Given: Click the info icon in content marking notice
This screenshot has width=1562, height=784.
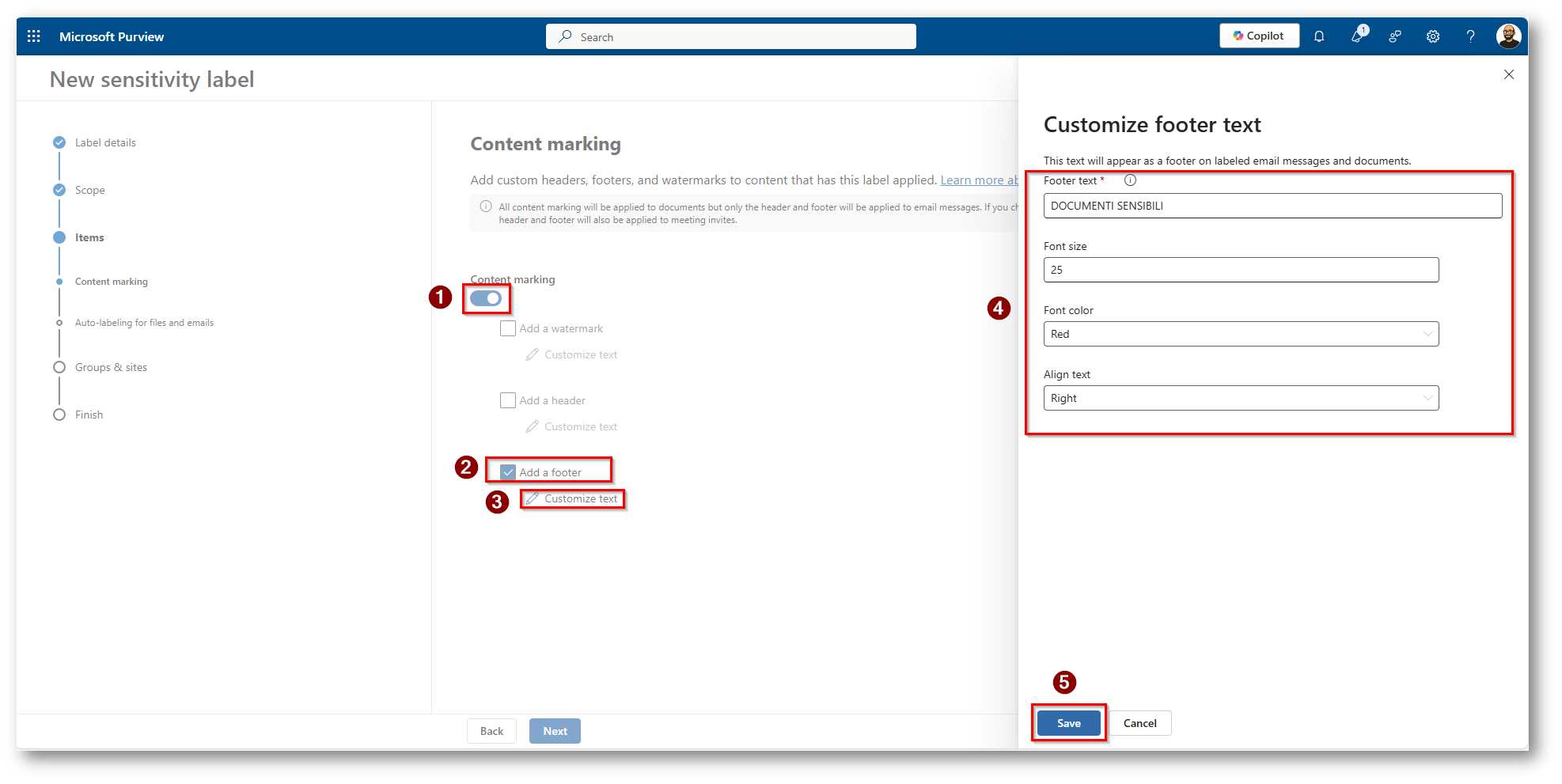Looking at the screenshot, I should (486, 206).
